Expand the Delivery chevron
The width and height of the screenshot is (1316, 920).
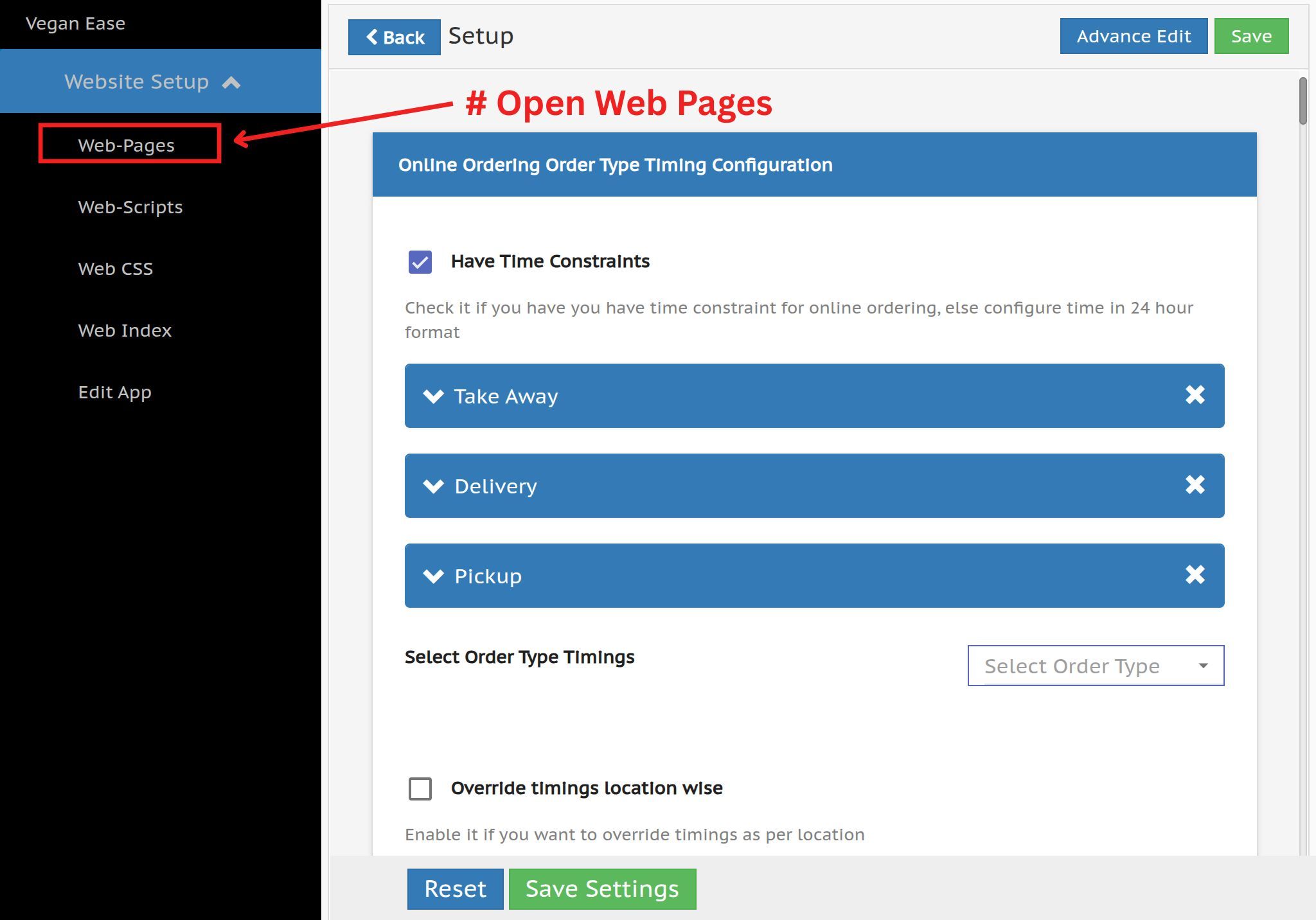click(x=434, y=486)
